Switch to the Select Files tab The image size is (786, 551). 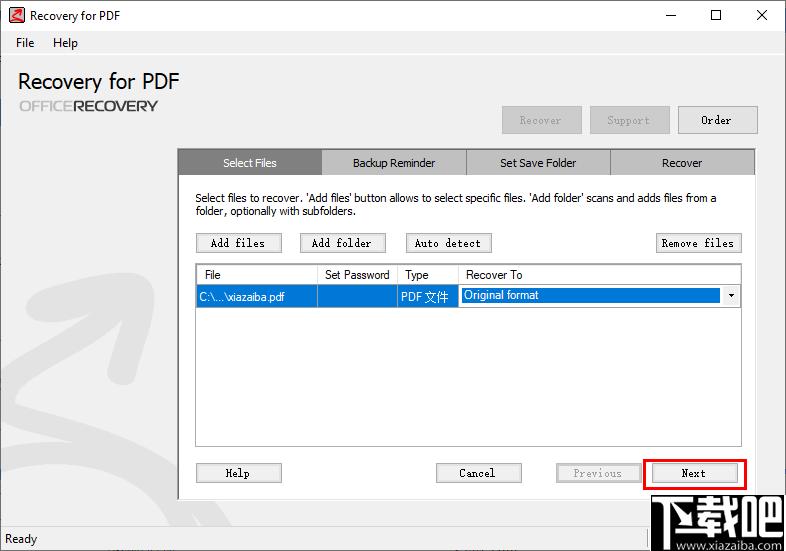coord(250,162)
